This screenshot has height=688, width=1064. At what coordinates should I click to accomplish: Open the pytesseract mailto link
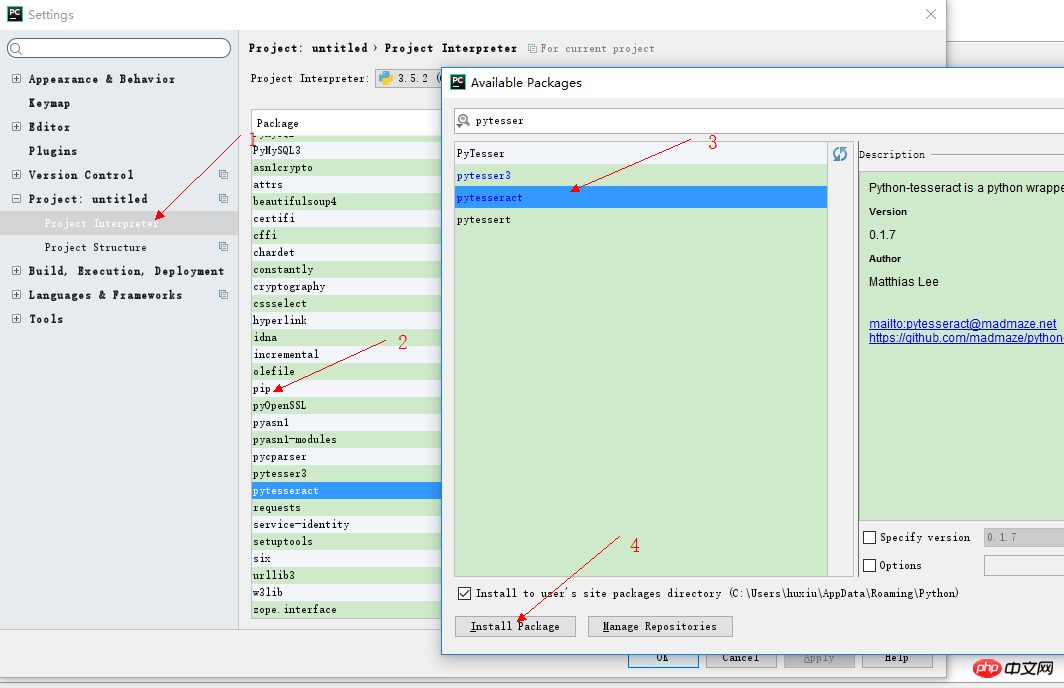[962, 324]
